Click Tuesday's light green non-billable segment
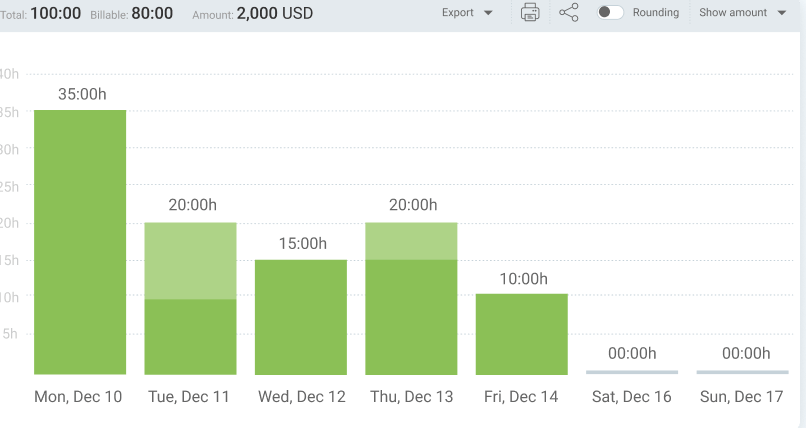 (x=190, y=260)
